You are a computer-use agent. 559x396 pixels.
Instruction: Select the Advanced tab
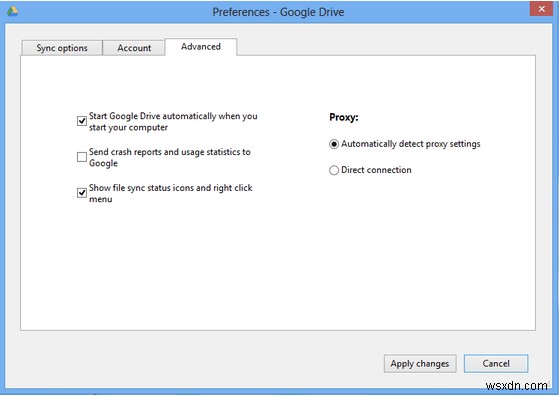pos(201,47)
